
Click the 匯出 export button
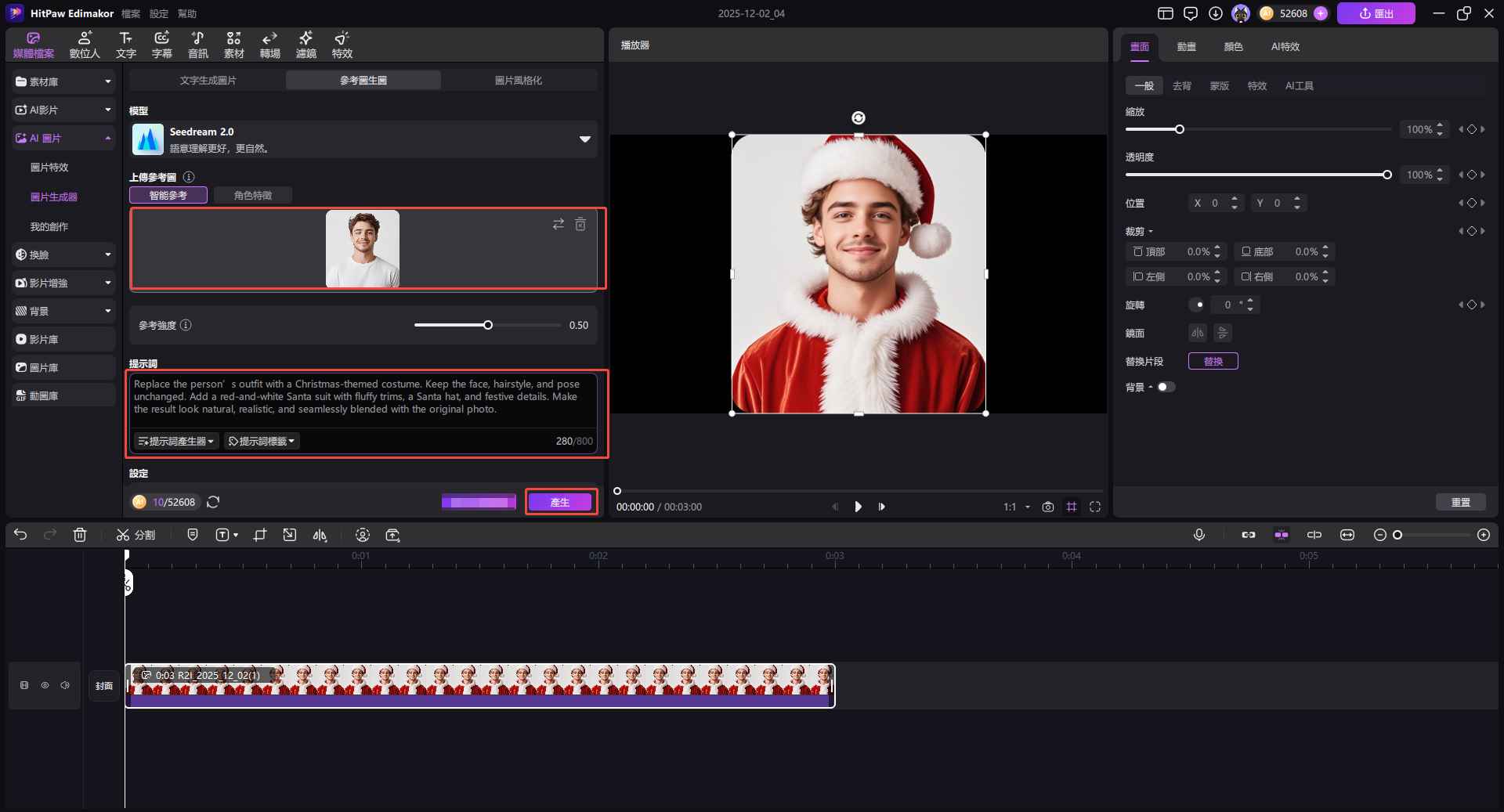[x=1376, y=13]
